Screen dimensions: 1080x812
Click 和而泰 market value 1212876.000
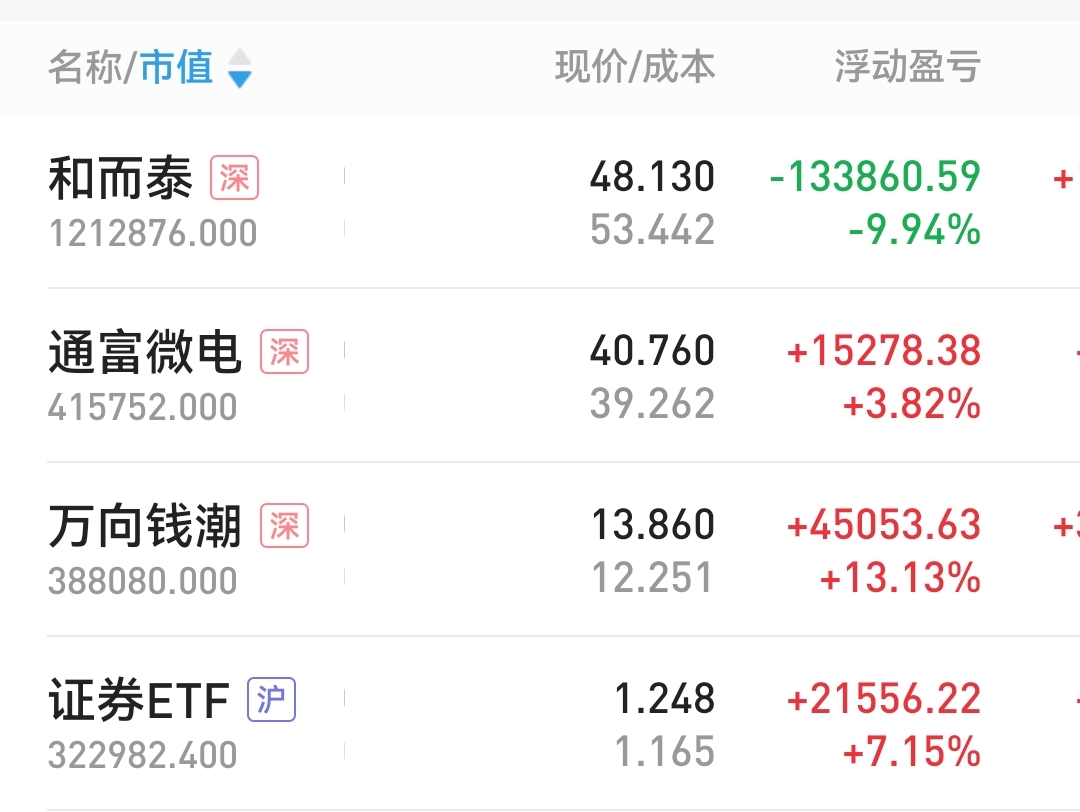(153, 234)
